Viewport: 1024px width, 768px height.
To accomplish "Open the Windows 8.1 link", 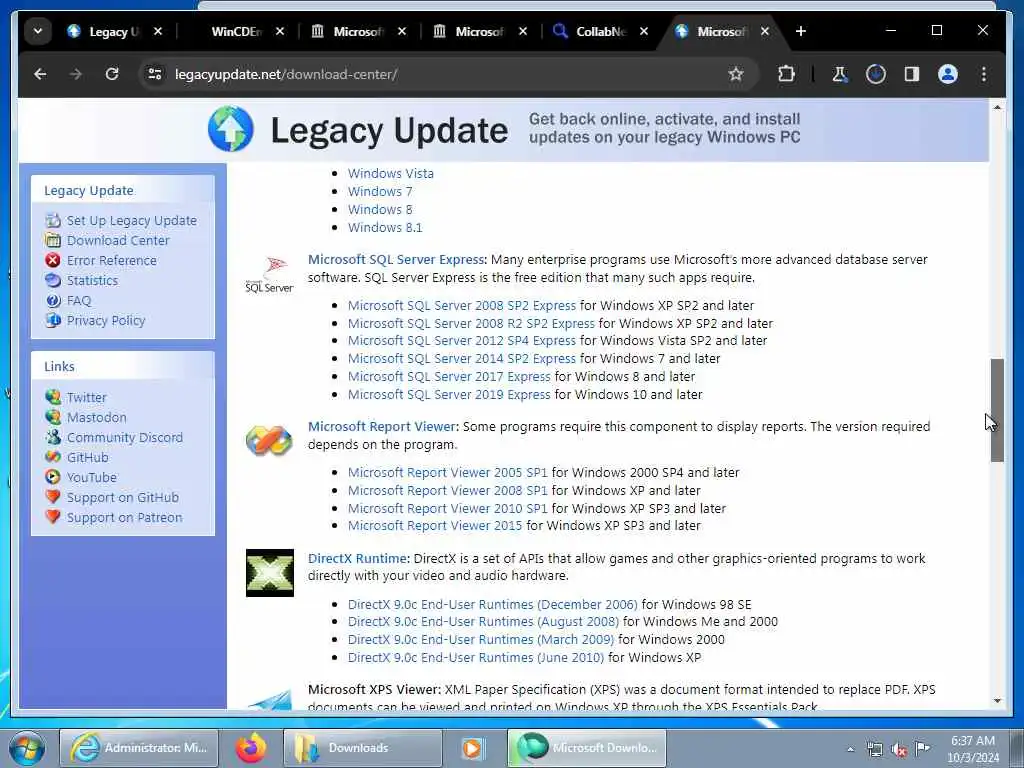I will coord(385,227).
